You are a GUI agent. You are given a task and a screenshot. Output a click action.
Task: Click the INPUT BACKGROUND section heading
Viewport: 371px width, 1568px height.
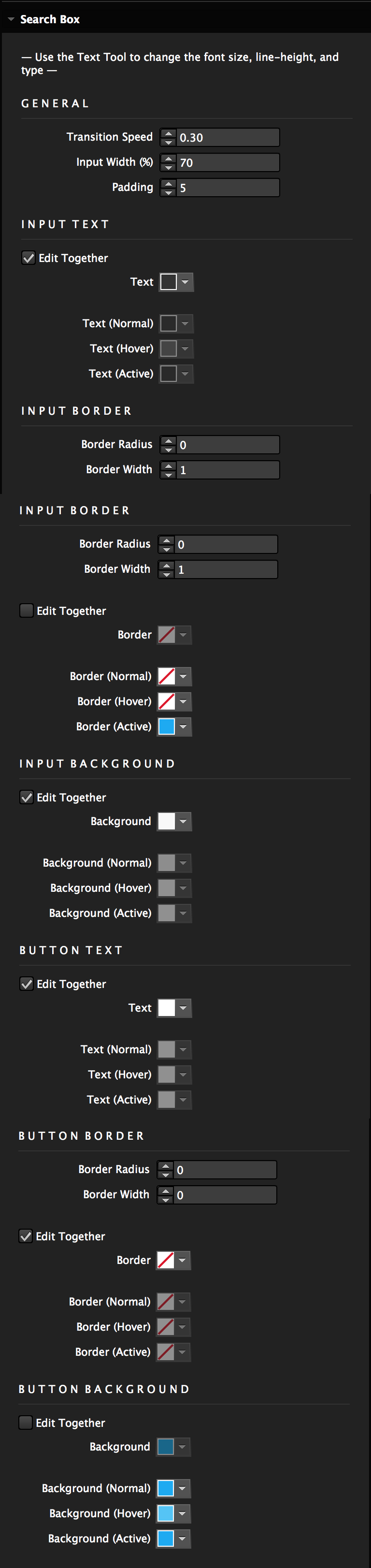click(x=97, y=763)
